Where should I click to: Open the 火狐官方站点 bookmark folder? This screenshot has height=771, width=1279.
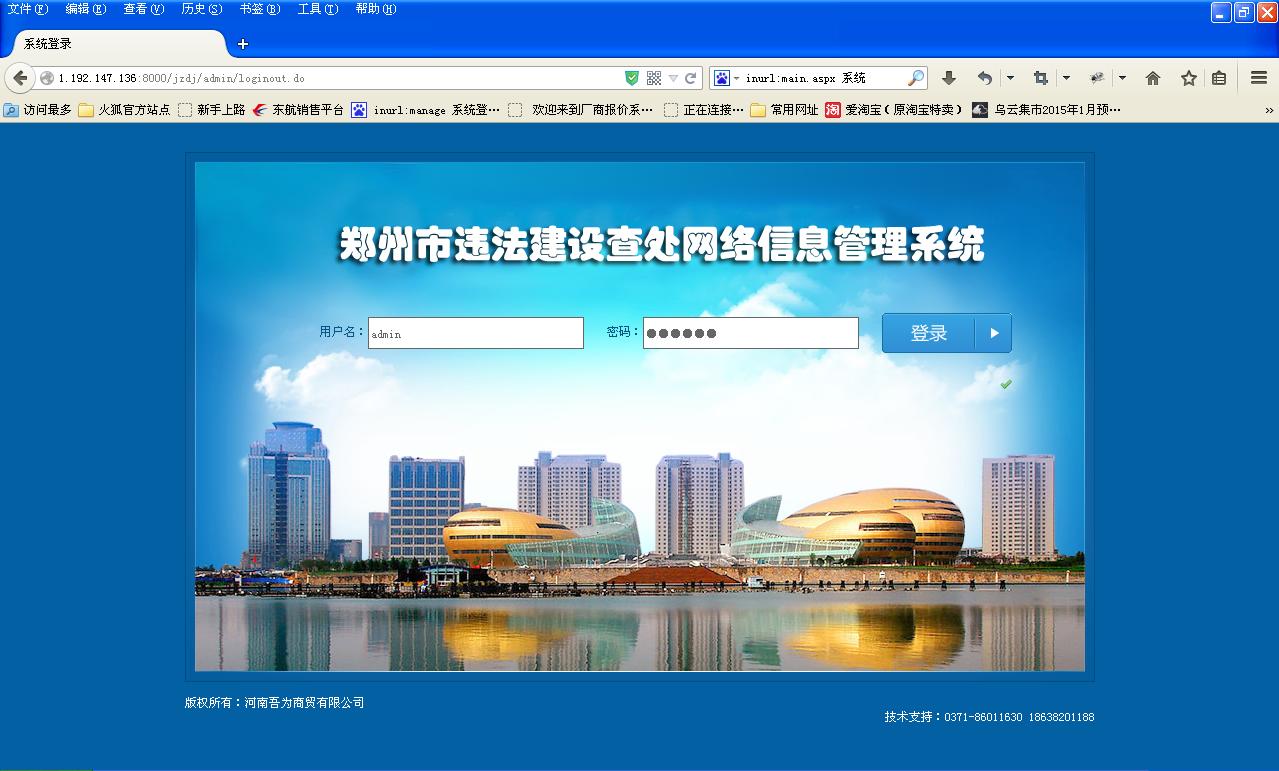(x=125, y=110)
